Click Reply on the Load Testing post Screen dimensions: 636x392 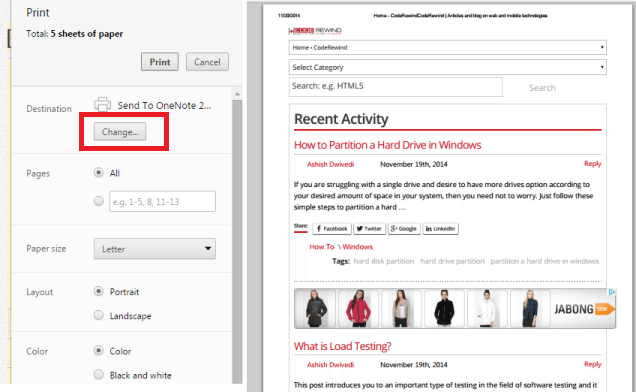[593, 364]
